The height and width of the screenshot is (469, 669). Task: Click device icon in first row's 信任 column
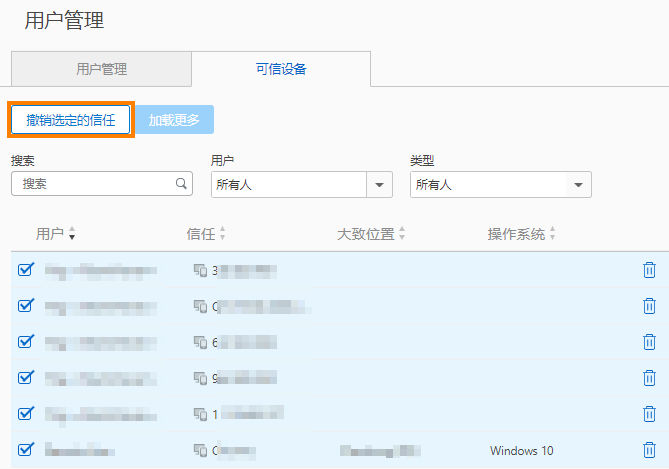[200, 270]
